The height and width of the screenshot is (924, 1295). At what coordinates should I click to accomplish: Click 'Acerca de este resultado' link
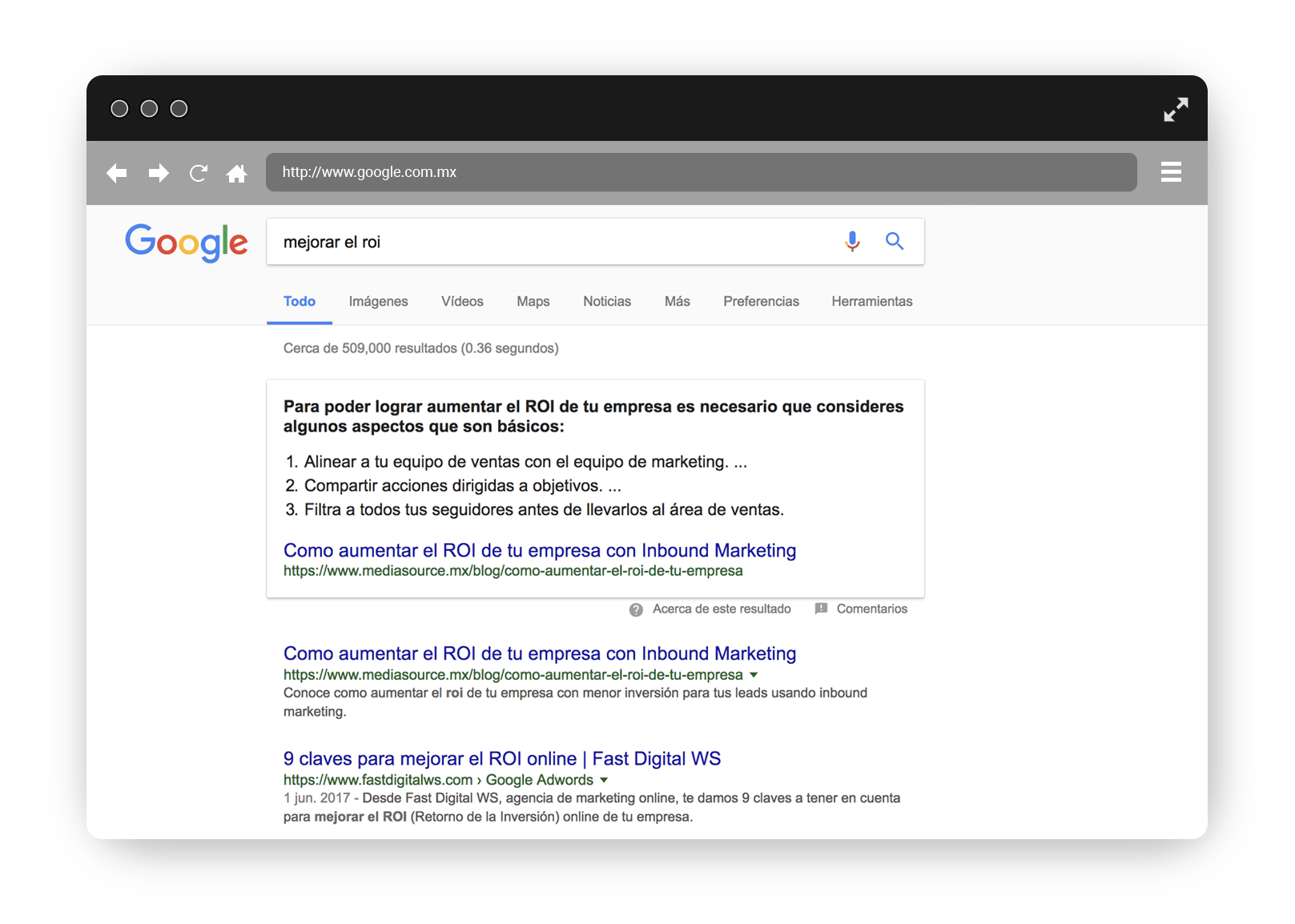coord(722,609)
